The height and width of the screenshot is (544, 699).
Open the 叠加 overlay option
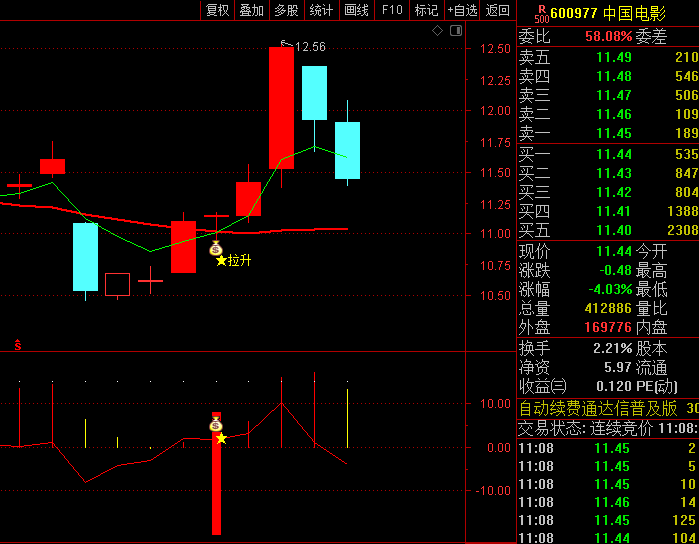click(x=252, y=10)
